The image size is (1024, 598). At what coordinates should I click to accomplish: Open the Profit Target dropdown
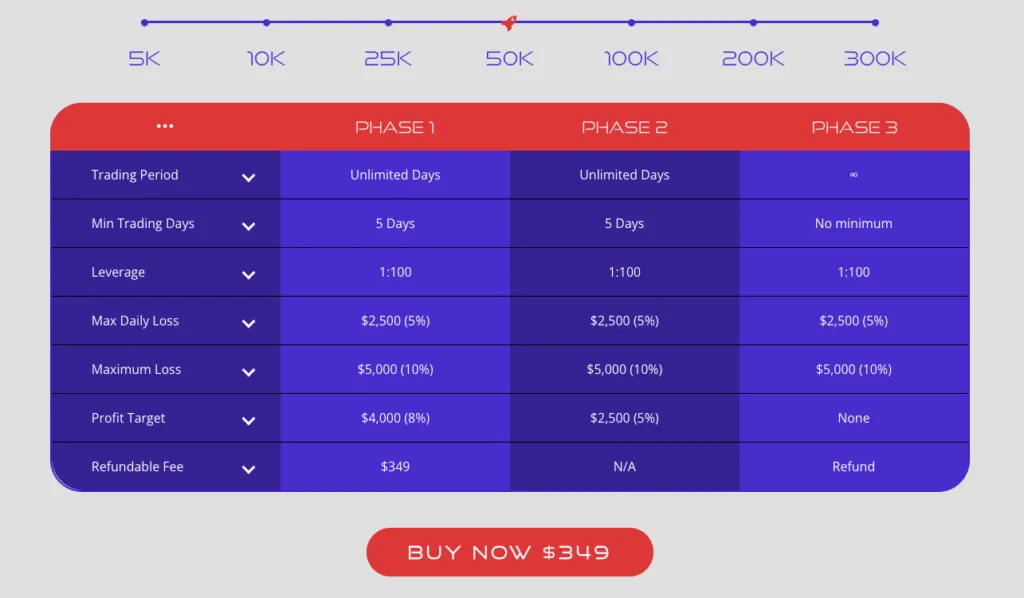248,420
